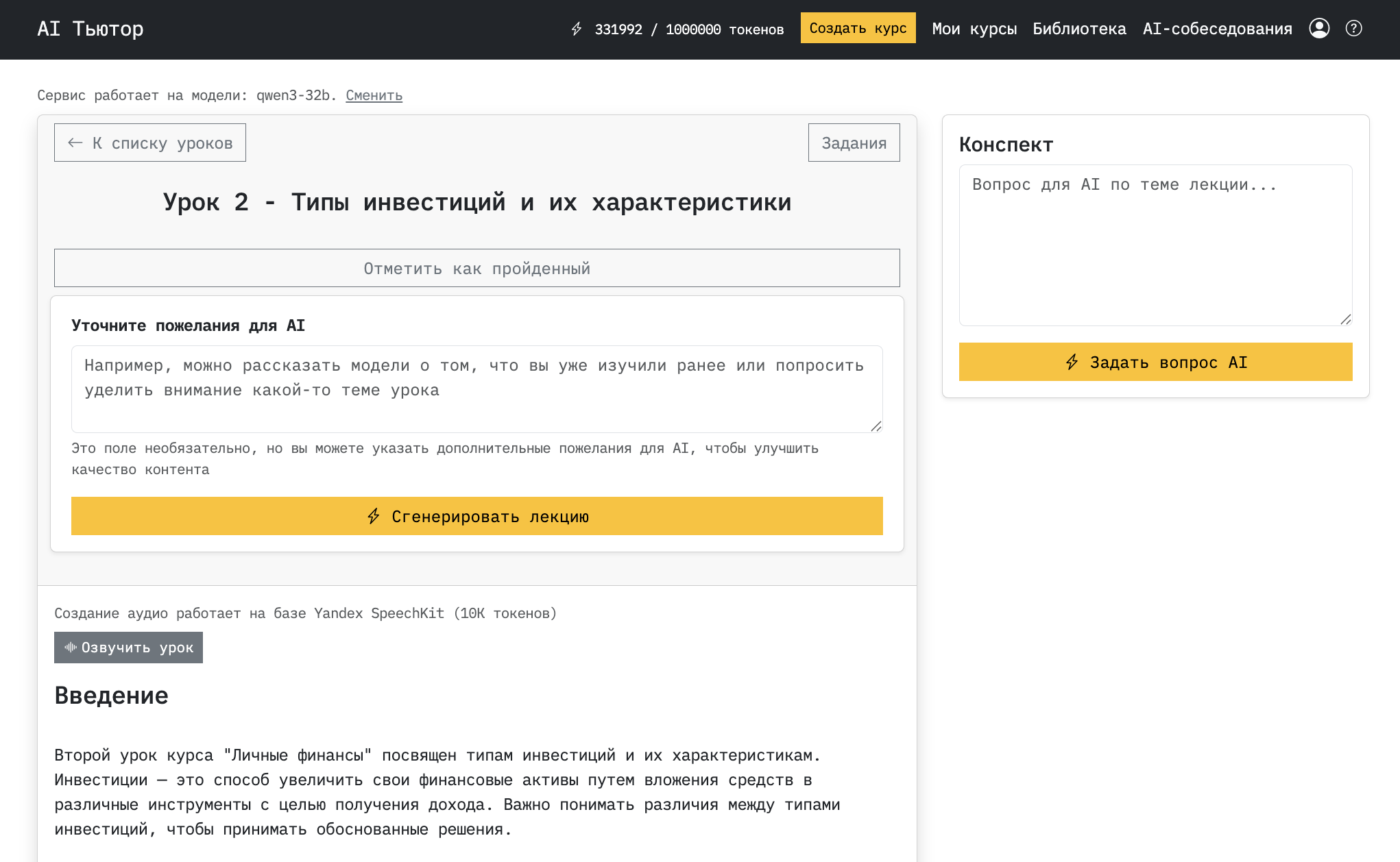Click Задать вопрос AI button

point(1155,362)
